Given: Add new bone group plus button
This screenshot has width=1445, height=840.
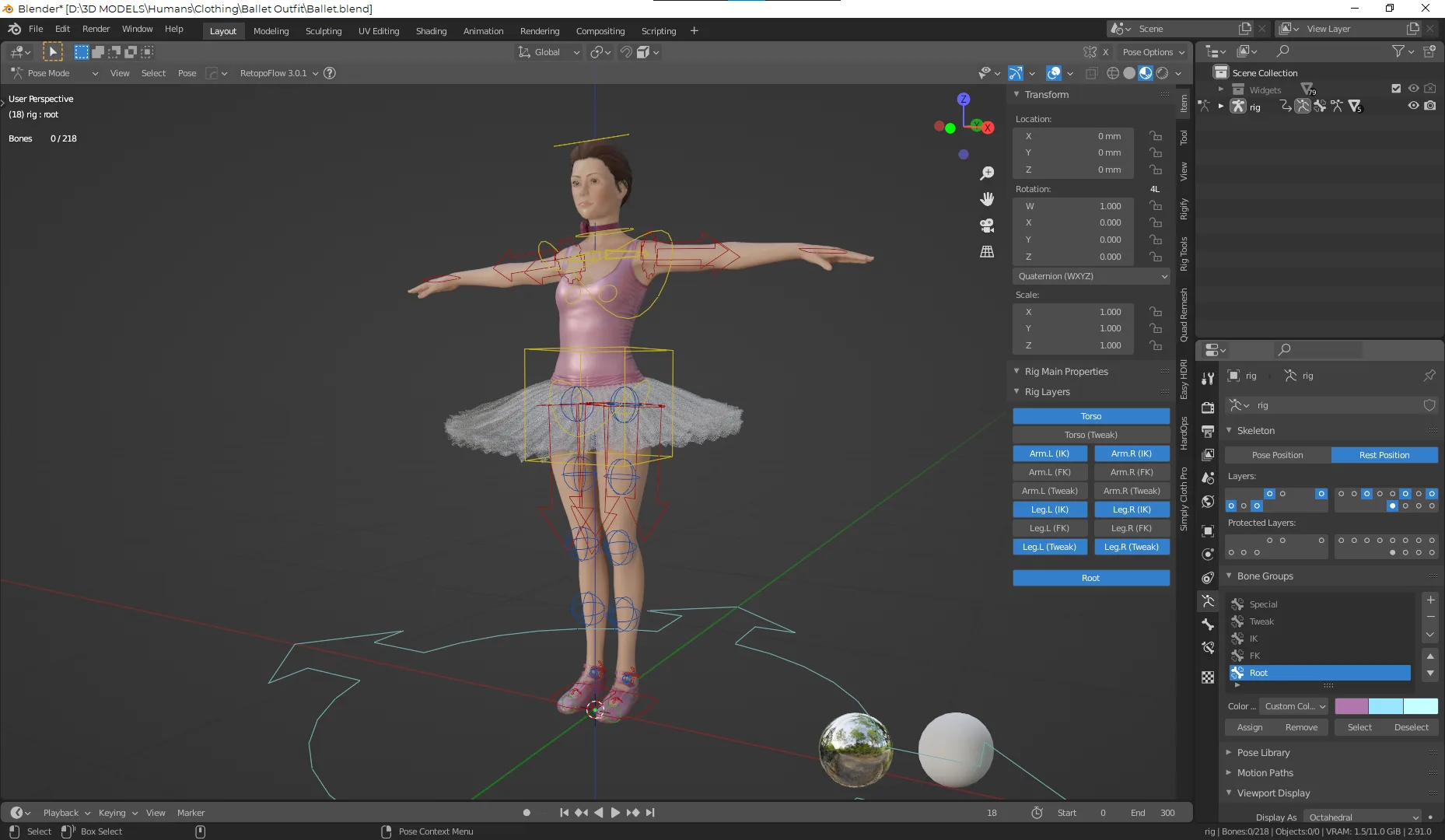Looking at the screenshot, I should tap(1430, 600).
